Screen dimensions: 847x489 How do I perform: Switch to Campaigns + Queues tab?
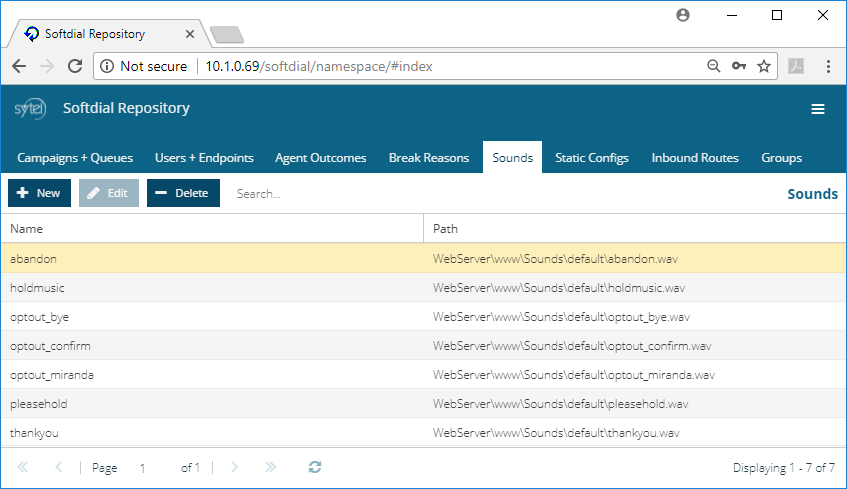pyautogui.click(x=75, y=158)
